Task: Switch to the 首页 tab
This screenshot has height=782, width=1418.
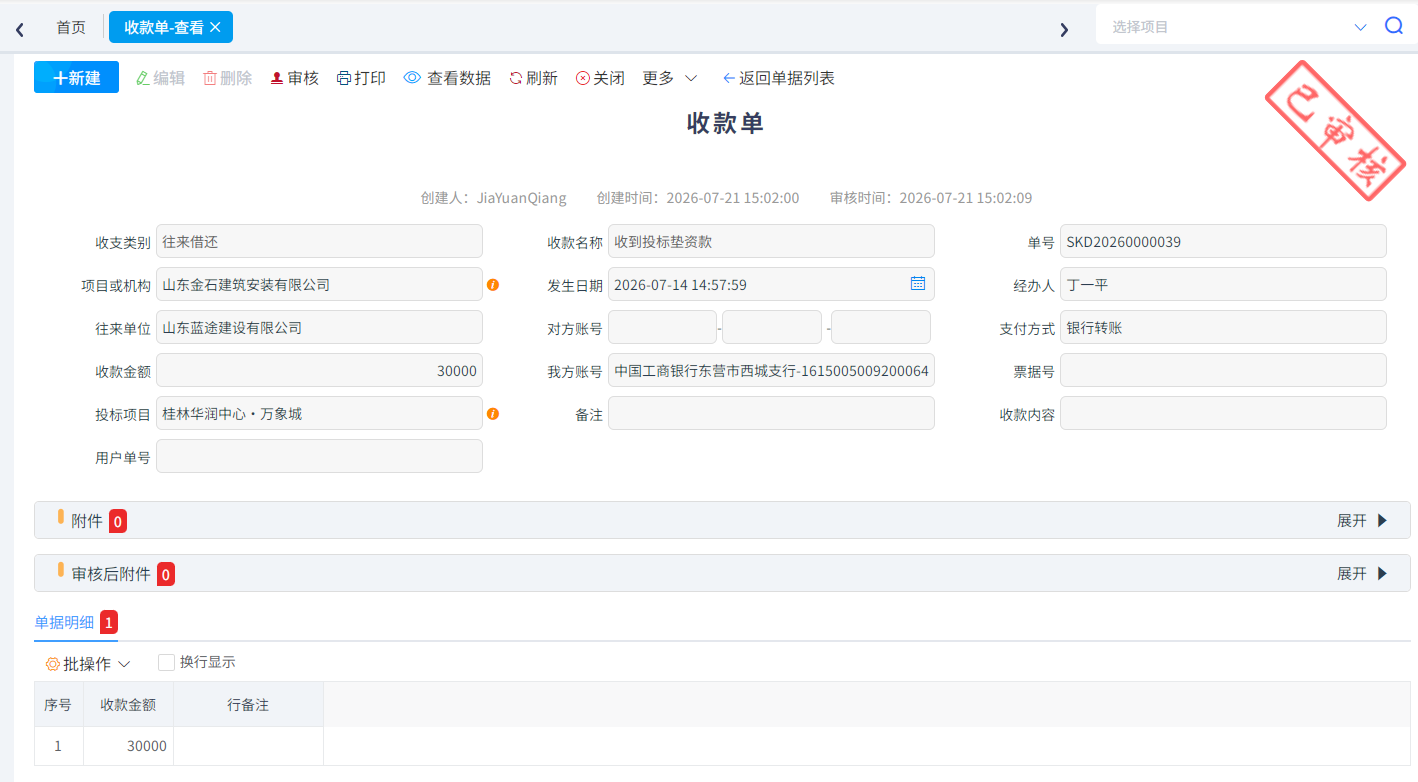Action: [x=71, y=27]
